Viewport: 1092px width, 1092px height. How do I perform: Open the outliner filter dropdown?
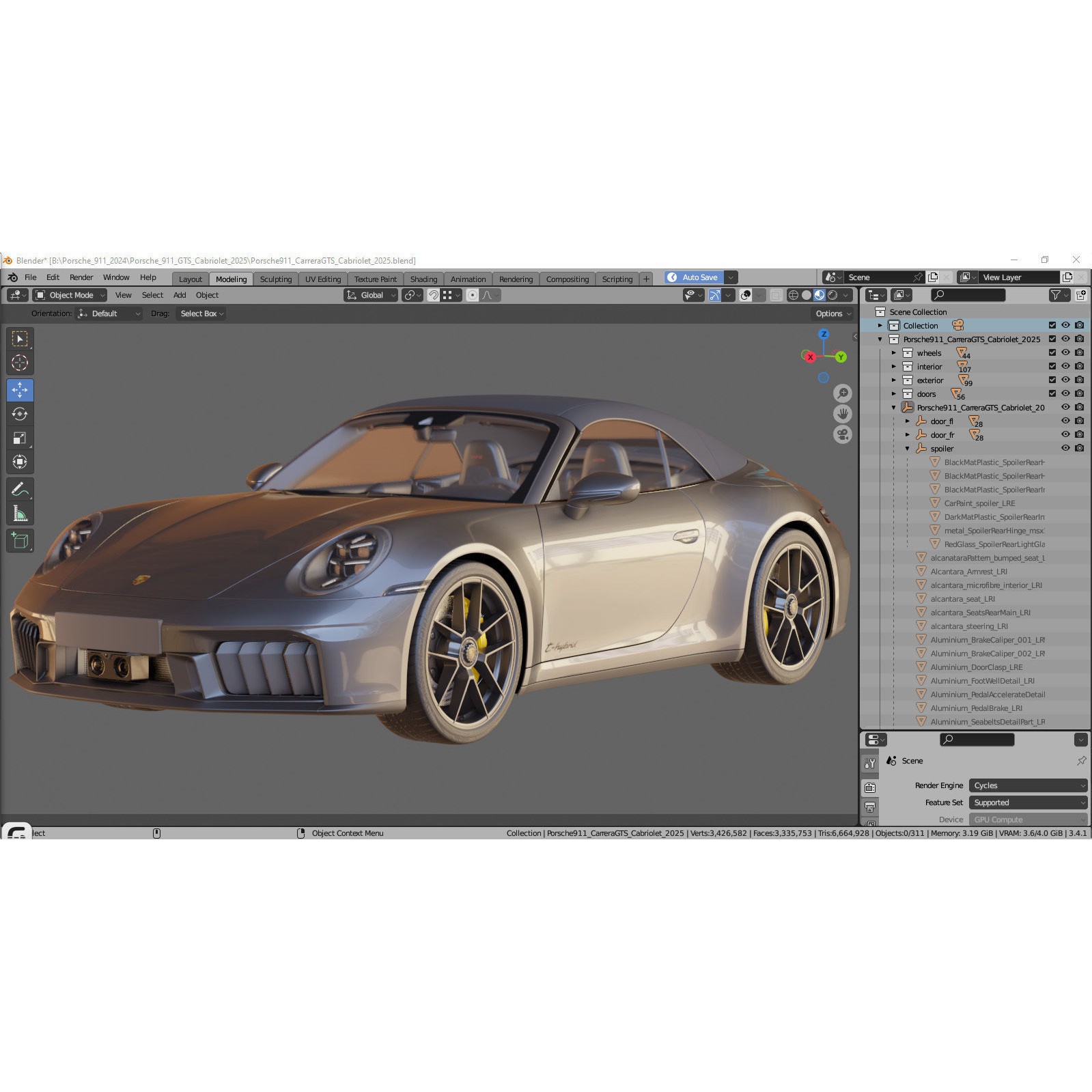(1059, 295)
